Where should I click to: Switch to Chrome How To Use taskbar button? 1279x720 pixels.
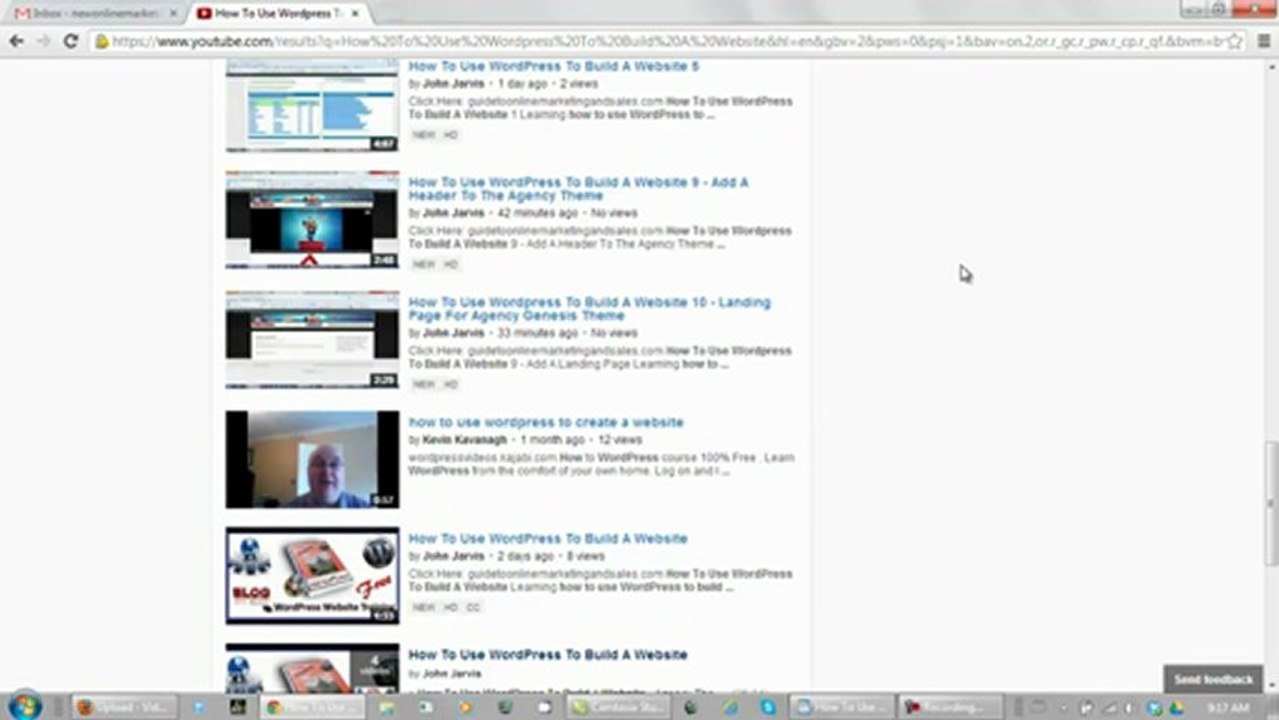click(310, 707)
